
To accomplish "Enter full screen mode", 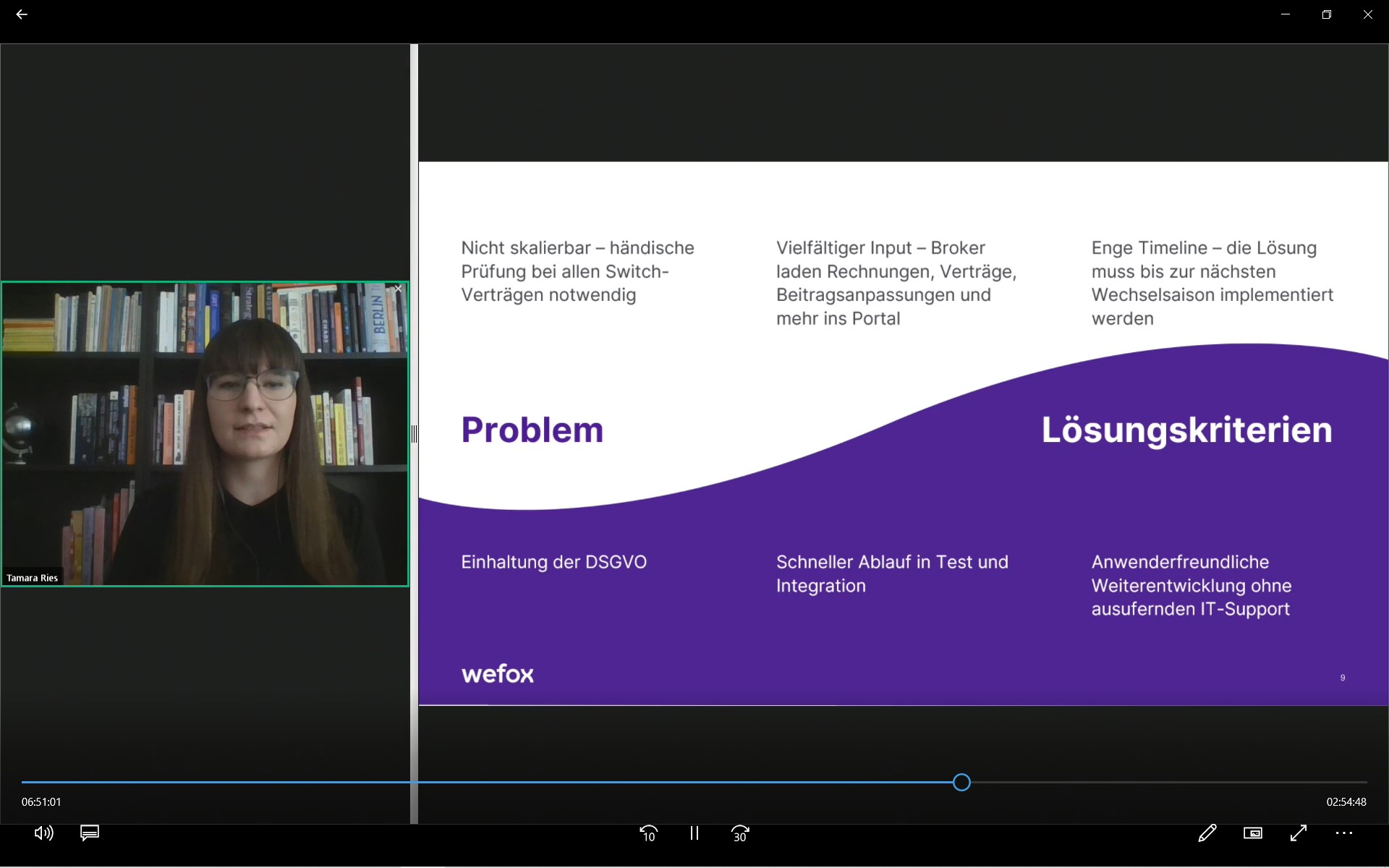I will click(1299, 833).
